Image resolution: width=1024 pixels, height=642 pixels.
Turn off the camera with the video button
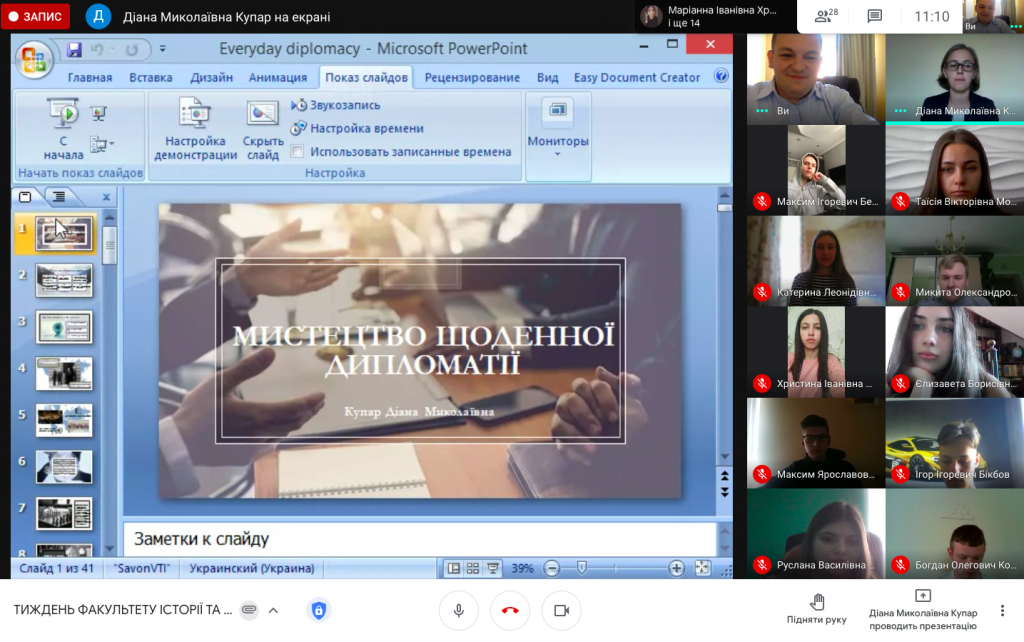(561, 610)
